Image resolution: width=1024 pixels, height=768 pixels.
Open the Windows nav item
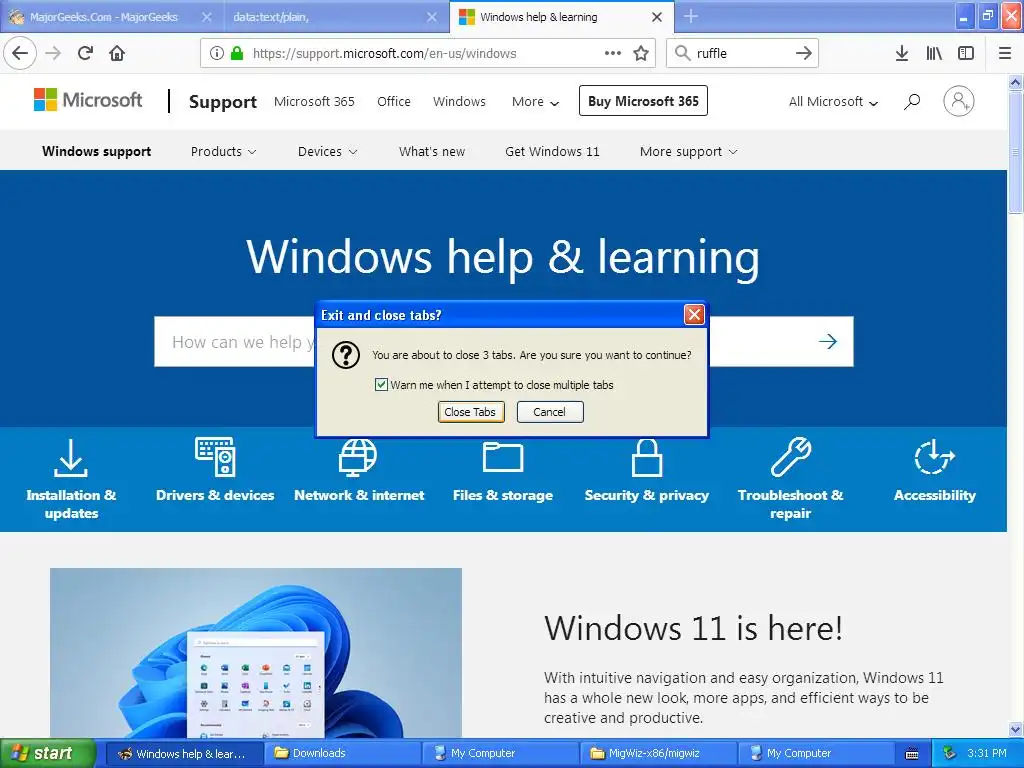[x=459, y=101]
